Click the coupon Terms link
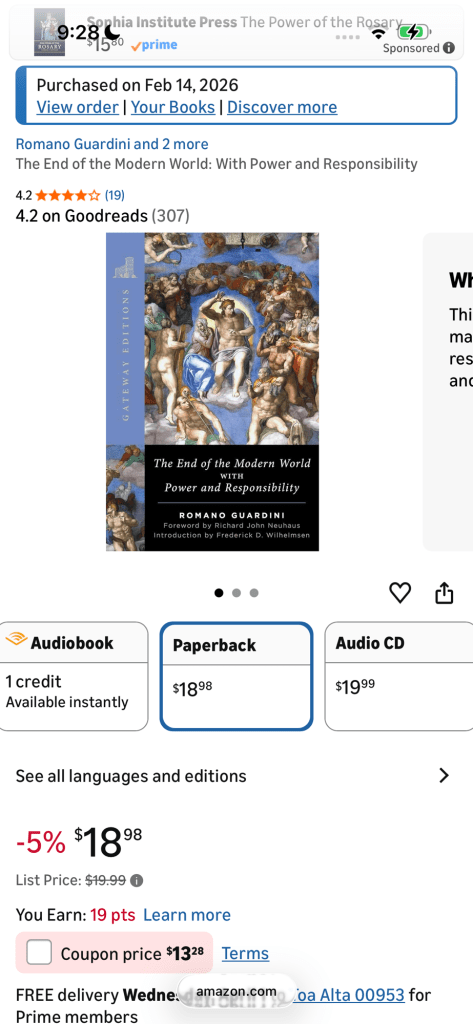 click(x=245, y=953)
